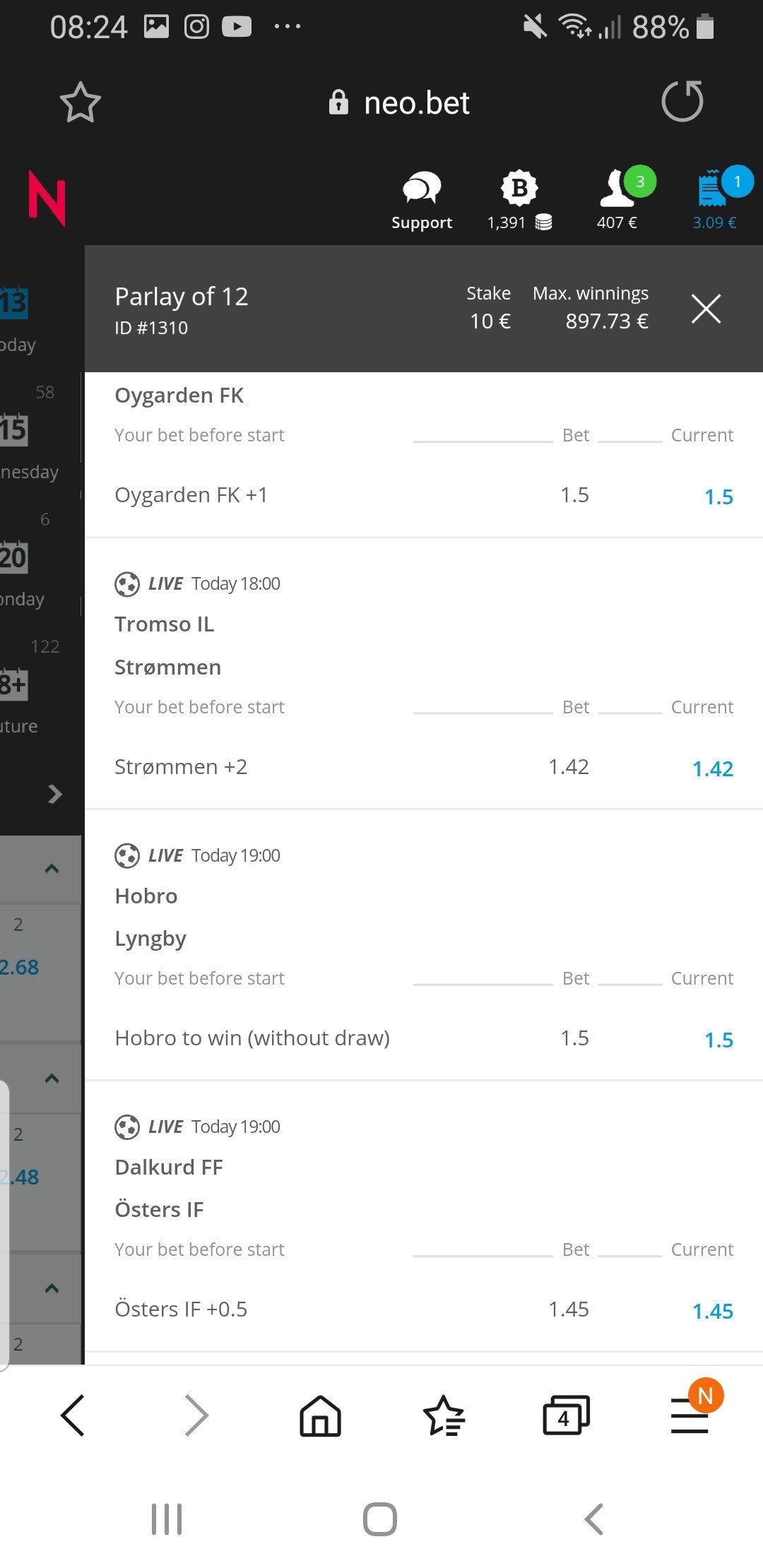This screenshot has height=1568, width=763.
Task: Collapse the second sidebar match section
Action: click(x=52, y=1079)
